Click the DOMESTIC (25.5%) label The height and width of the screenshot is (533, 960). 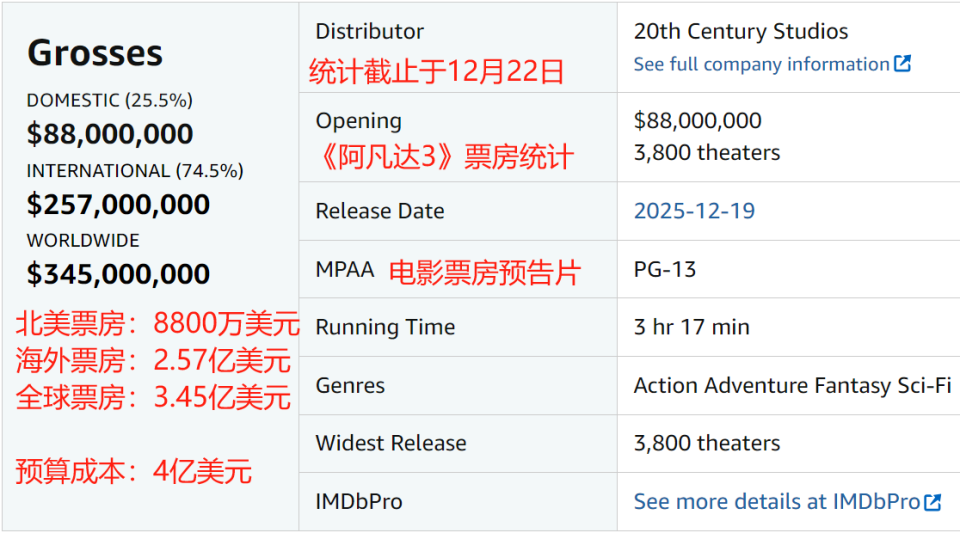pyautogui.click(x=109, y=100)
